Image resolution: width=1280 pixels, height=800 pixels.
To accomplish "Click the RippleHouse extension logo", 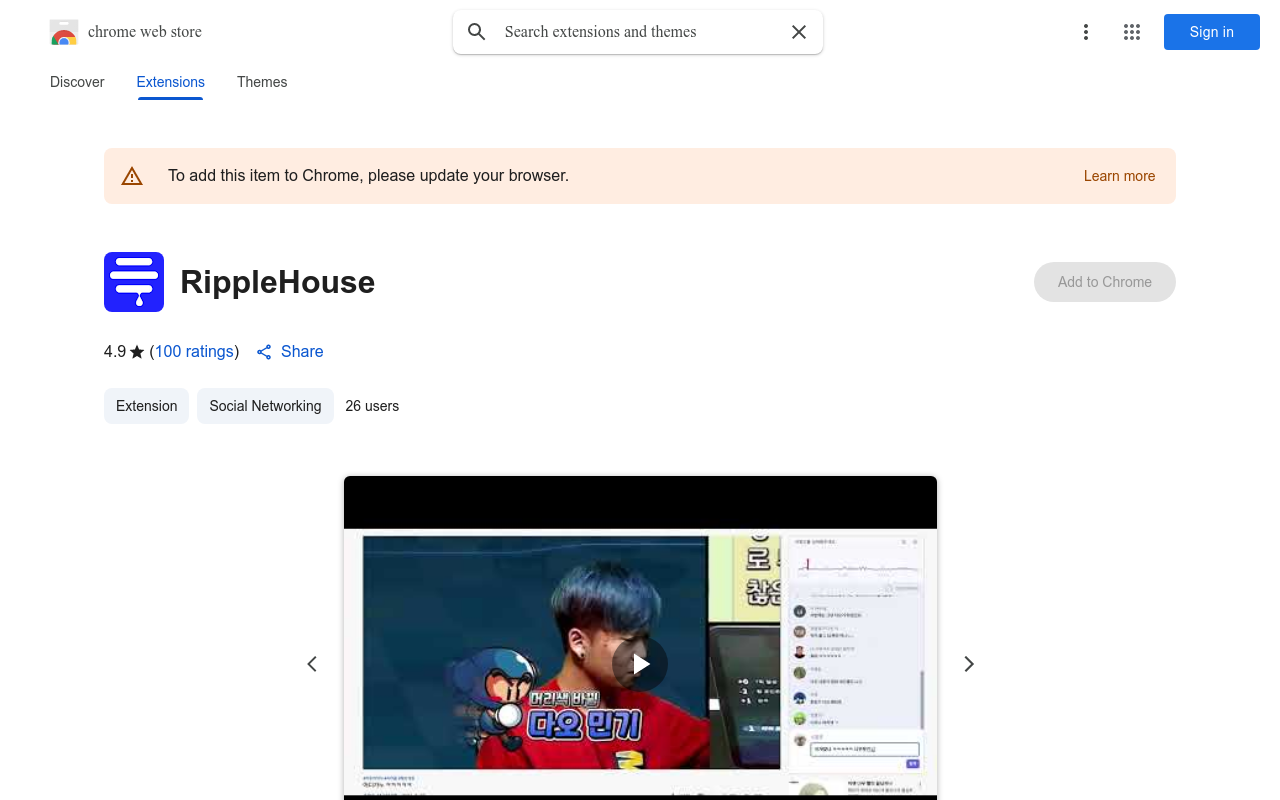I will click(134, 282).
